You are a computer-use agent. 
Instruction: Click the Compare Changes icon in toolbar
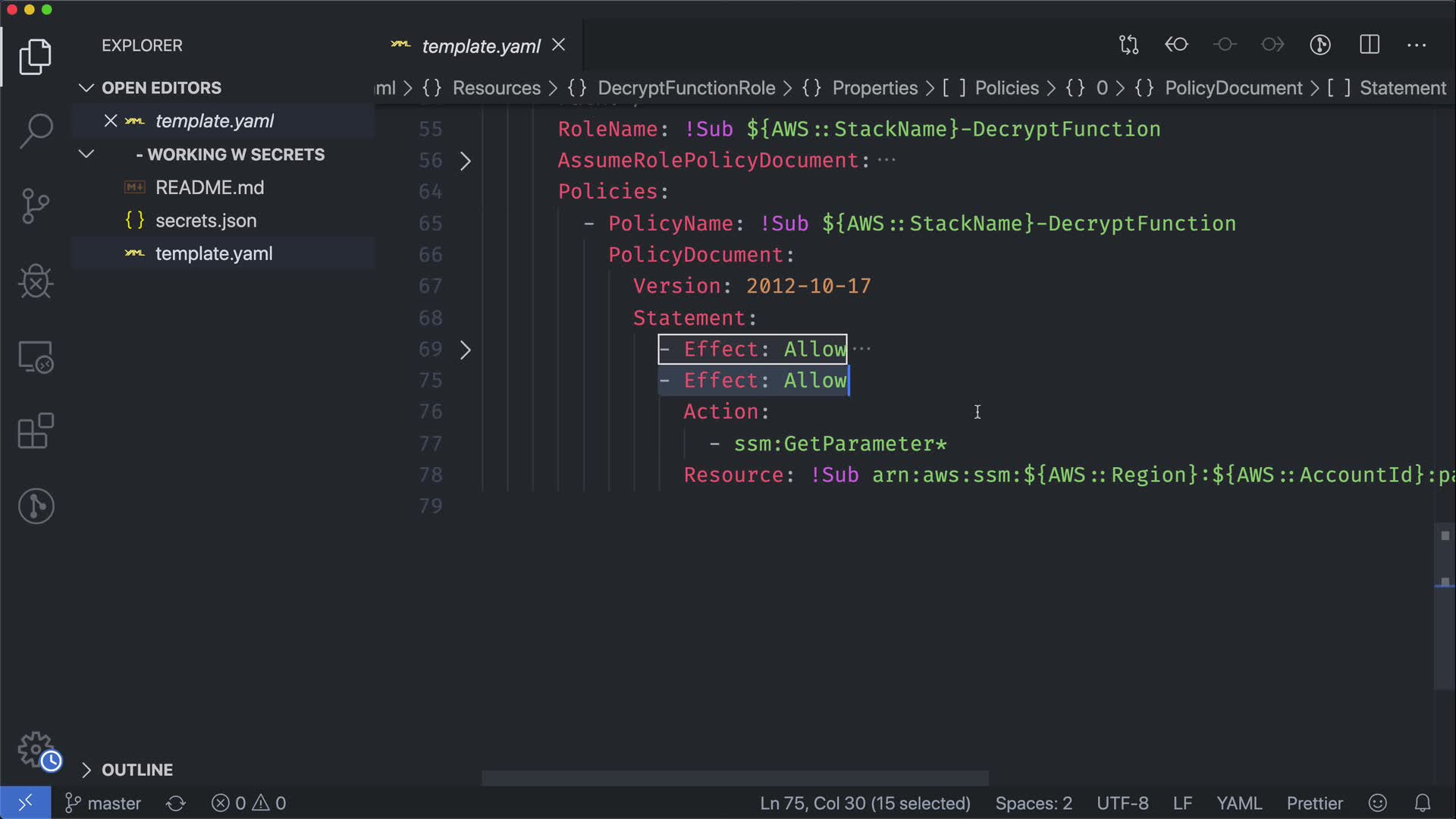(1128, 45)
